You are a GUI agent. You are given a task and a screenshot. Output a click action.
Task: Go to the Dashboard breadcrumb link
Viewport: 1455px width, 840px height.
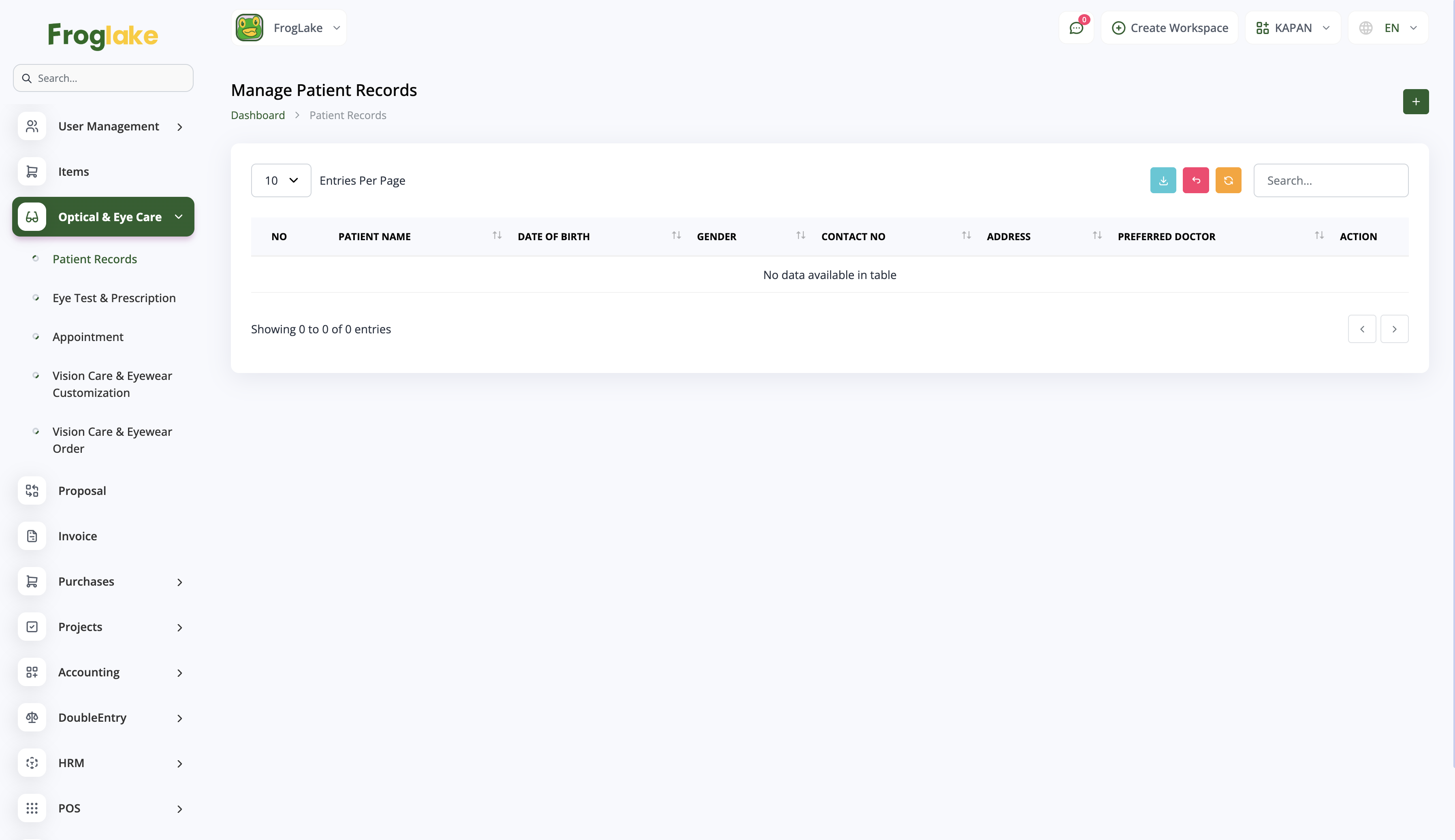(257, 115)
